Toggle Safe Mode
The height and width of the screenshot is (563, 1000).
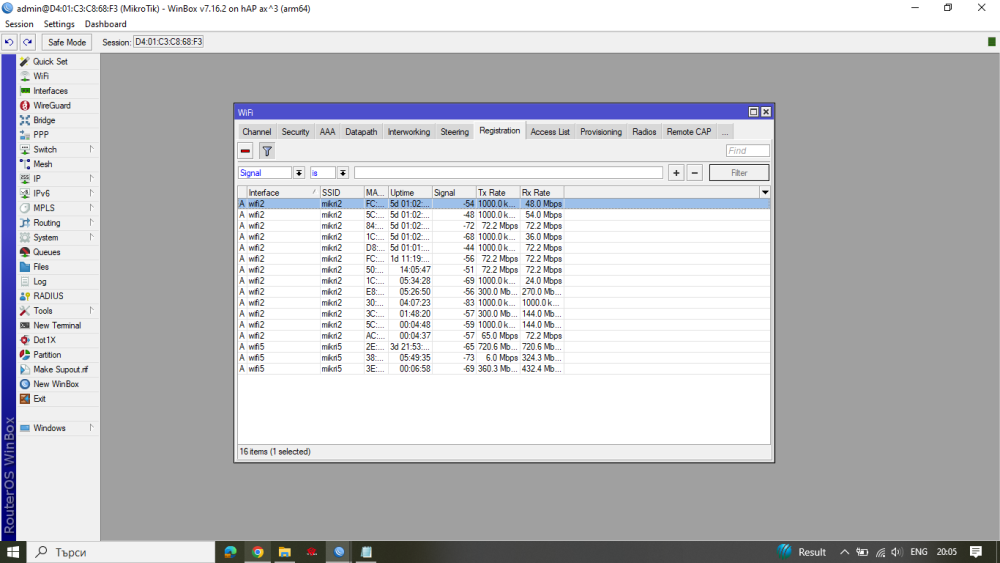pos(68,42)
